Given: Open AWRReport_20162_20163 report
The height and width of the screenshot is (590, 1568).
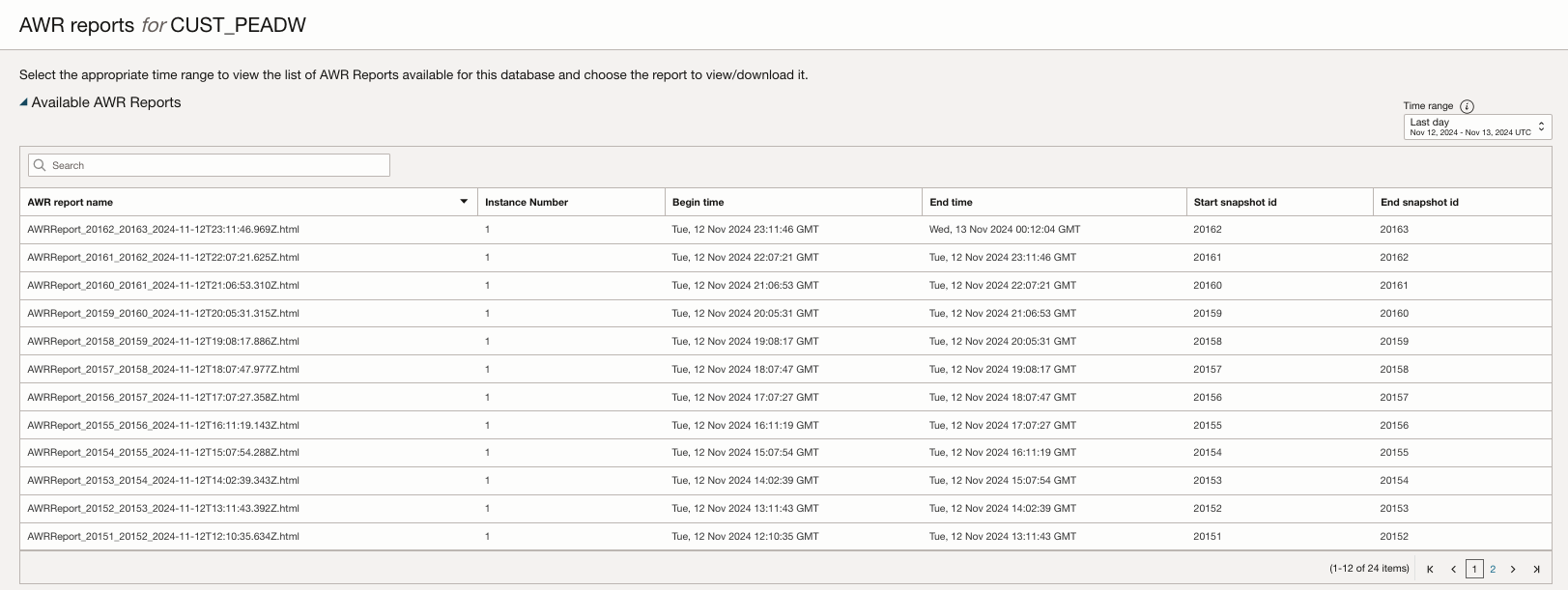Looking at the screenshot, I should coord(163,230).
